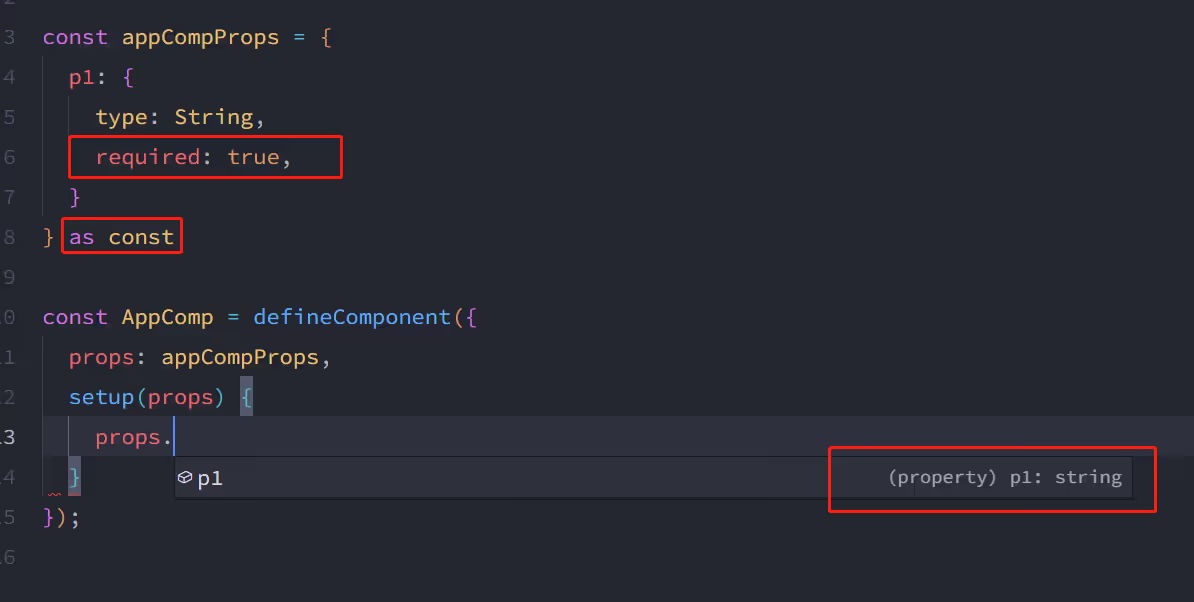Click AppComp constant name
1194x602 pixels.
click(168, 317)
